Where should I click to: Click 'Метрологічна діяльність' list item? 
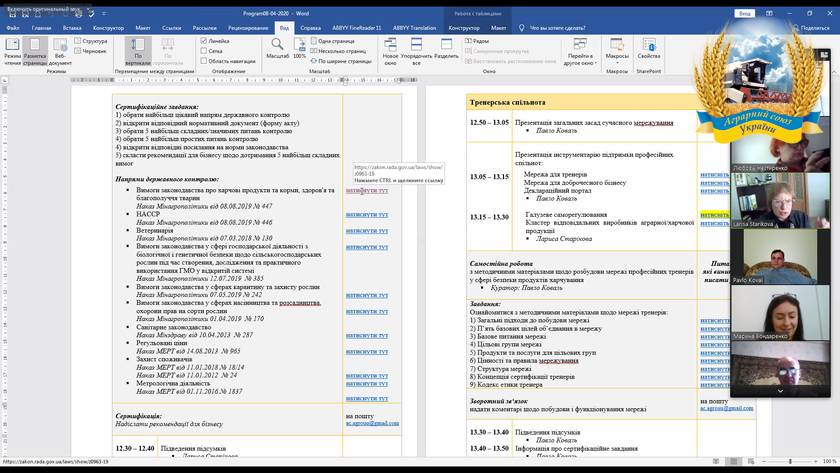(173, 383)
